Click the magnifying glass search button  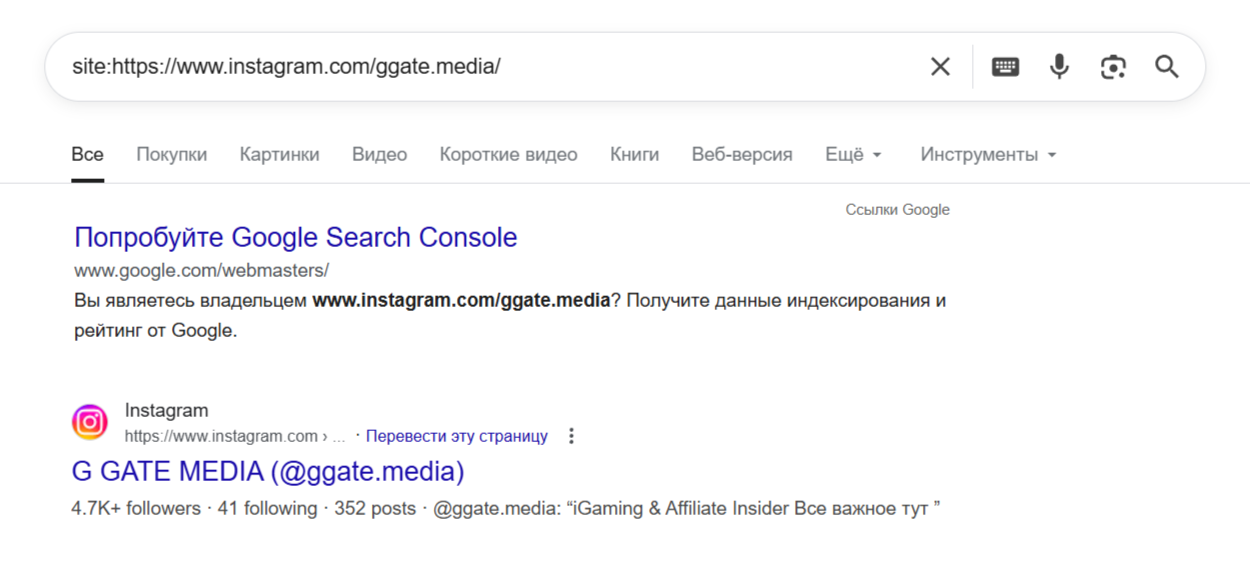(x=1167, y=67)
